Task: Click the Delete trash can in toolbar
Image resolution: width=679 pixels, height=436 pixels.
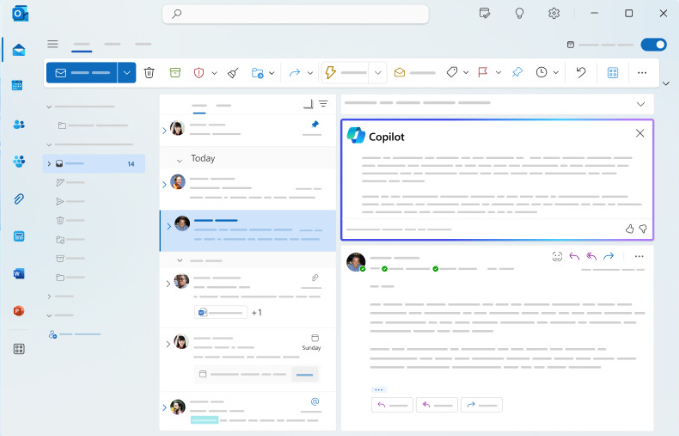Action: (149, 73)
